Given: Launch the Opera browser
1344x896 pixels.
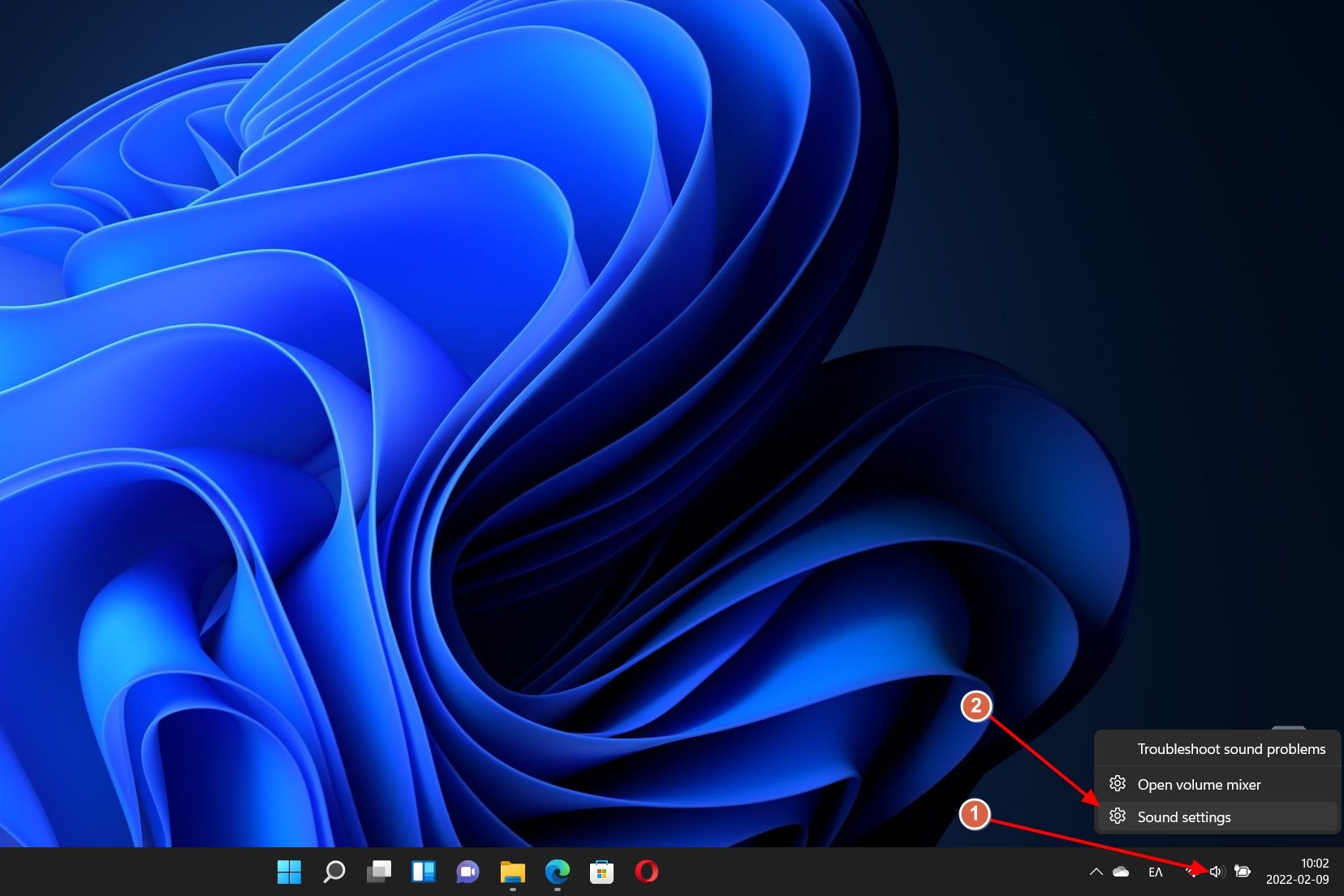Looking at the screenshot, I should point(646,872).
